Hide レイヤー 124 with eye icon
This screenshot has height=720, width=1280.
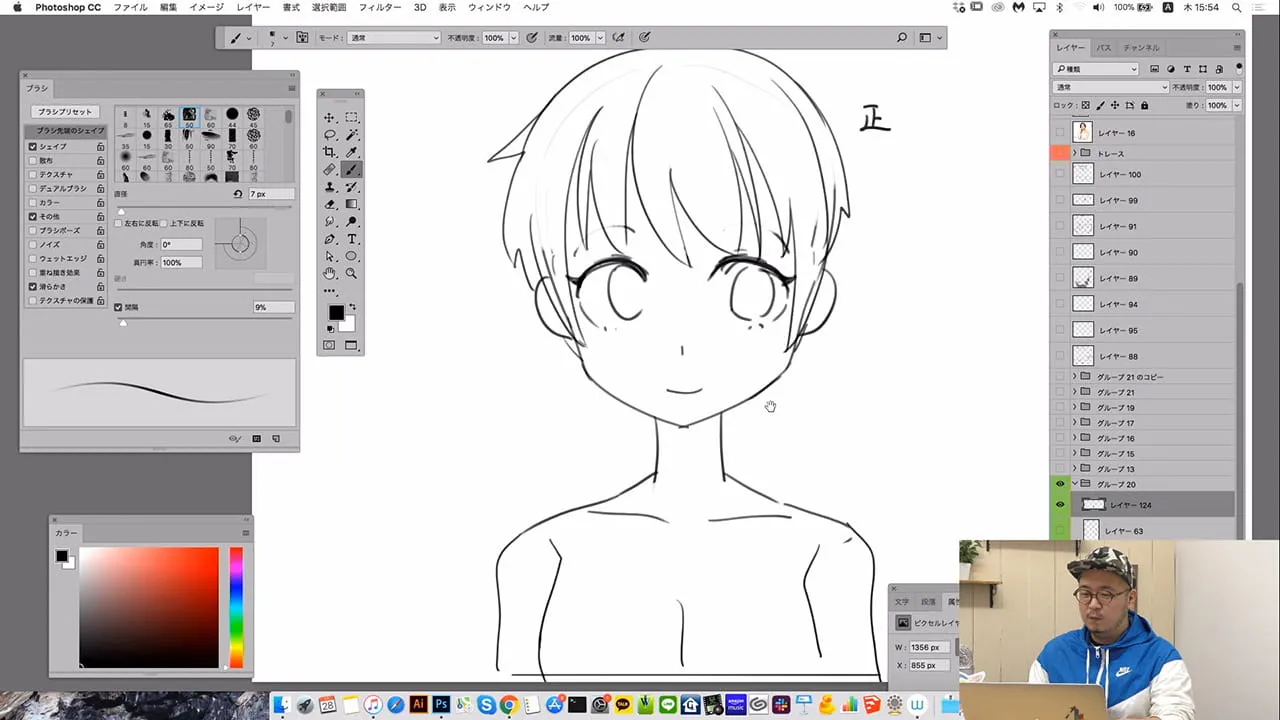tap(1060, 505)
